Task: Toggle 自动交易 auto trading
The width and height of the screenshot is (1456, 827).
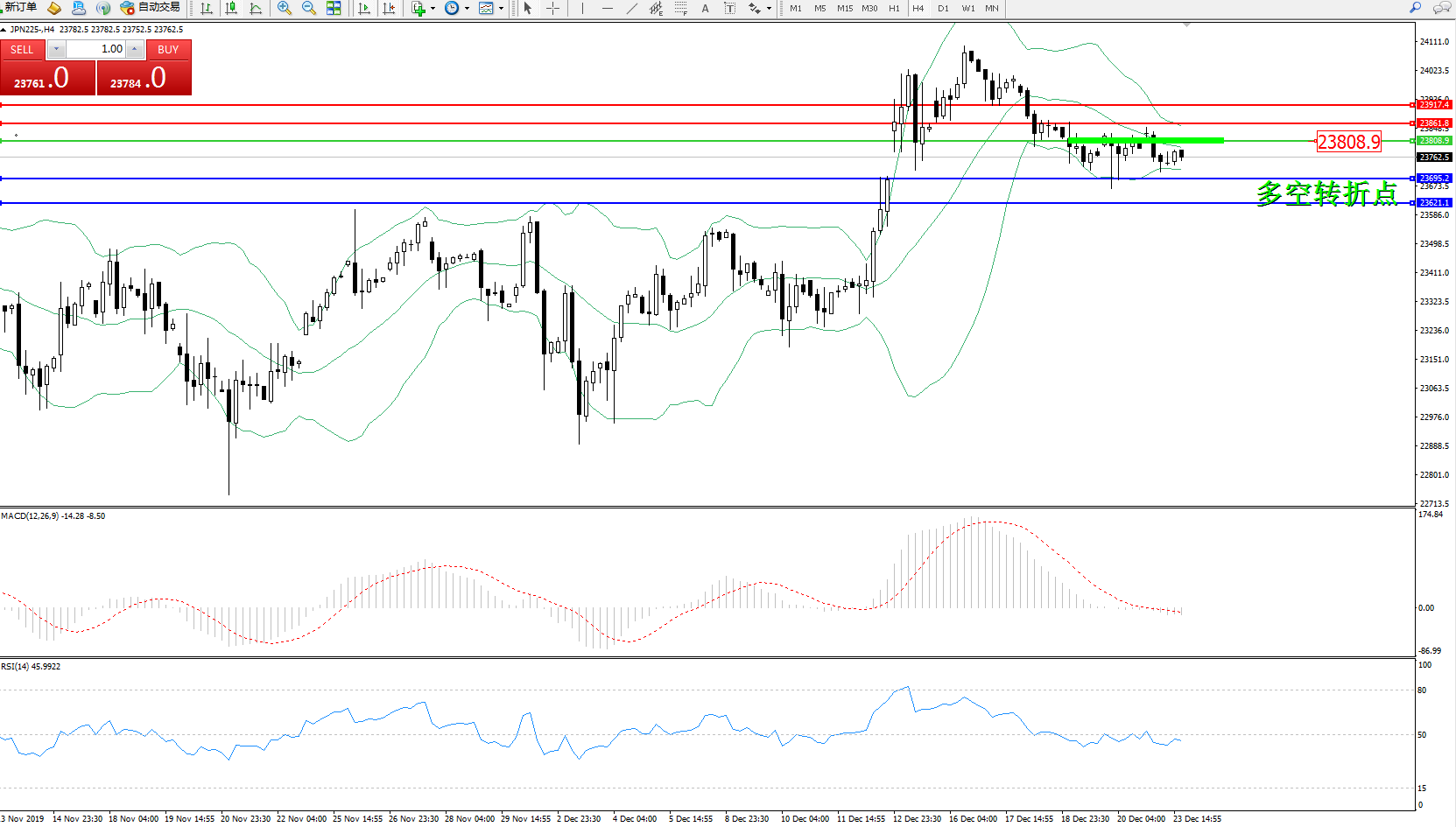Action: (x=151, y=8)
